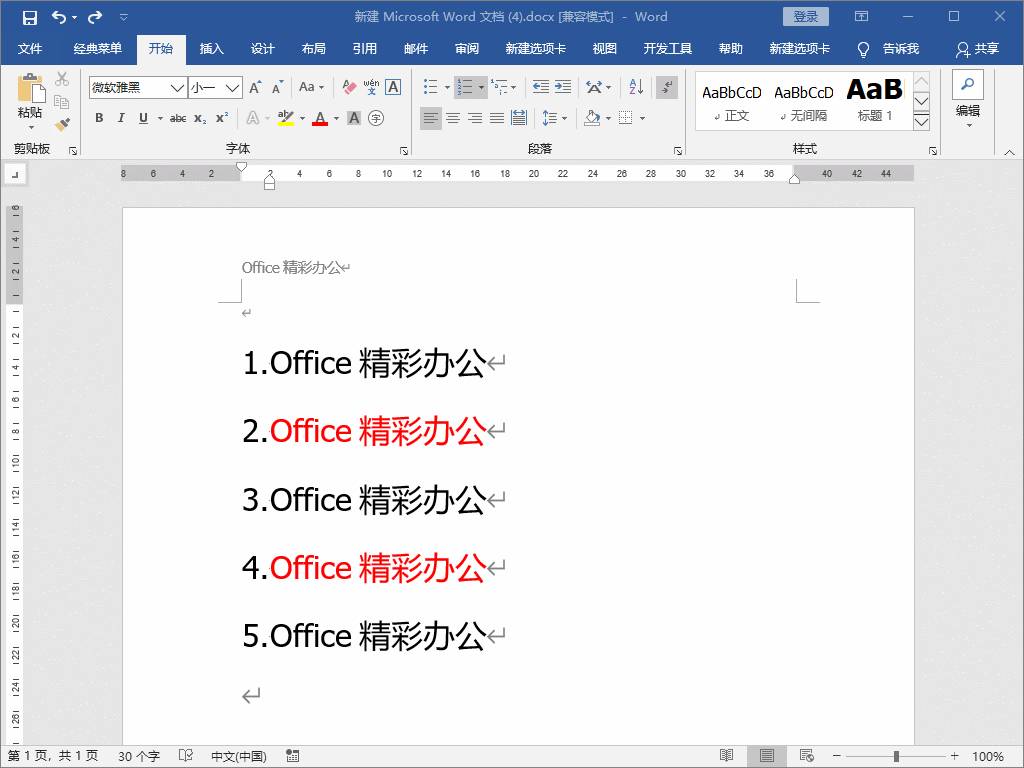Click the wén phonetic guide icon
The width and height of the screenshot is (1024, 768).
tap(371, 87)
